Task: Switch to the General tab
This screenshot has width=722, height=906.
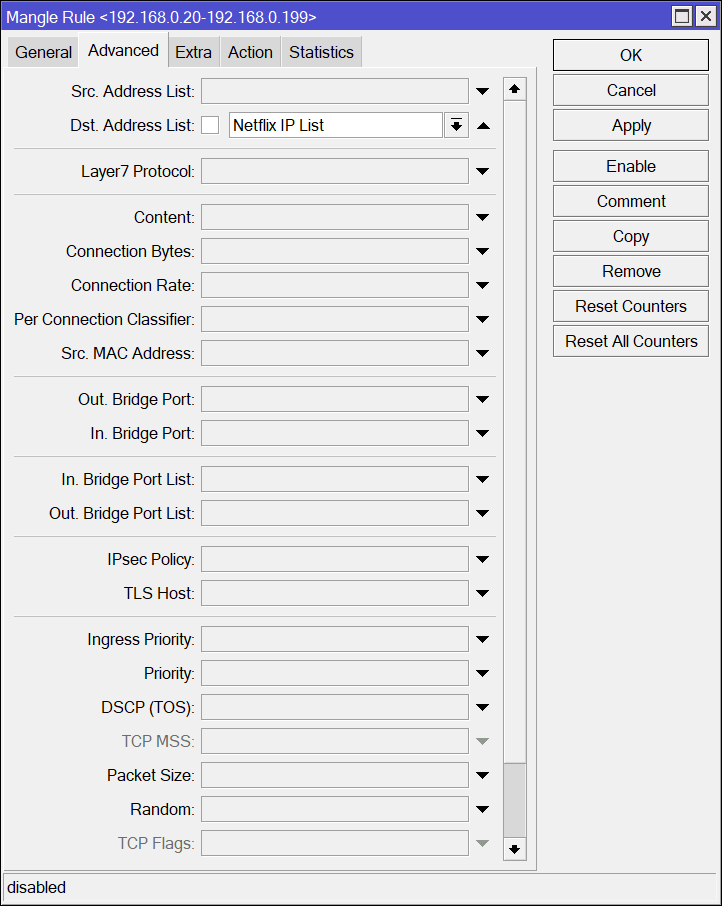Action: coord(44,52)
